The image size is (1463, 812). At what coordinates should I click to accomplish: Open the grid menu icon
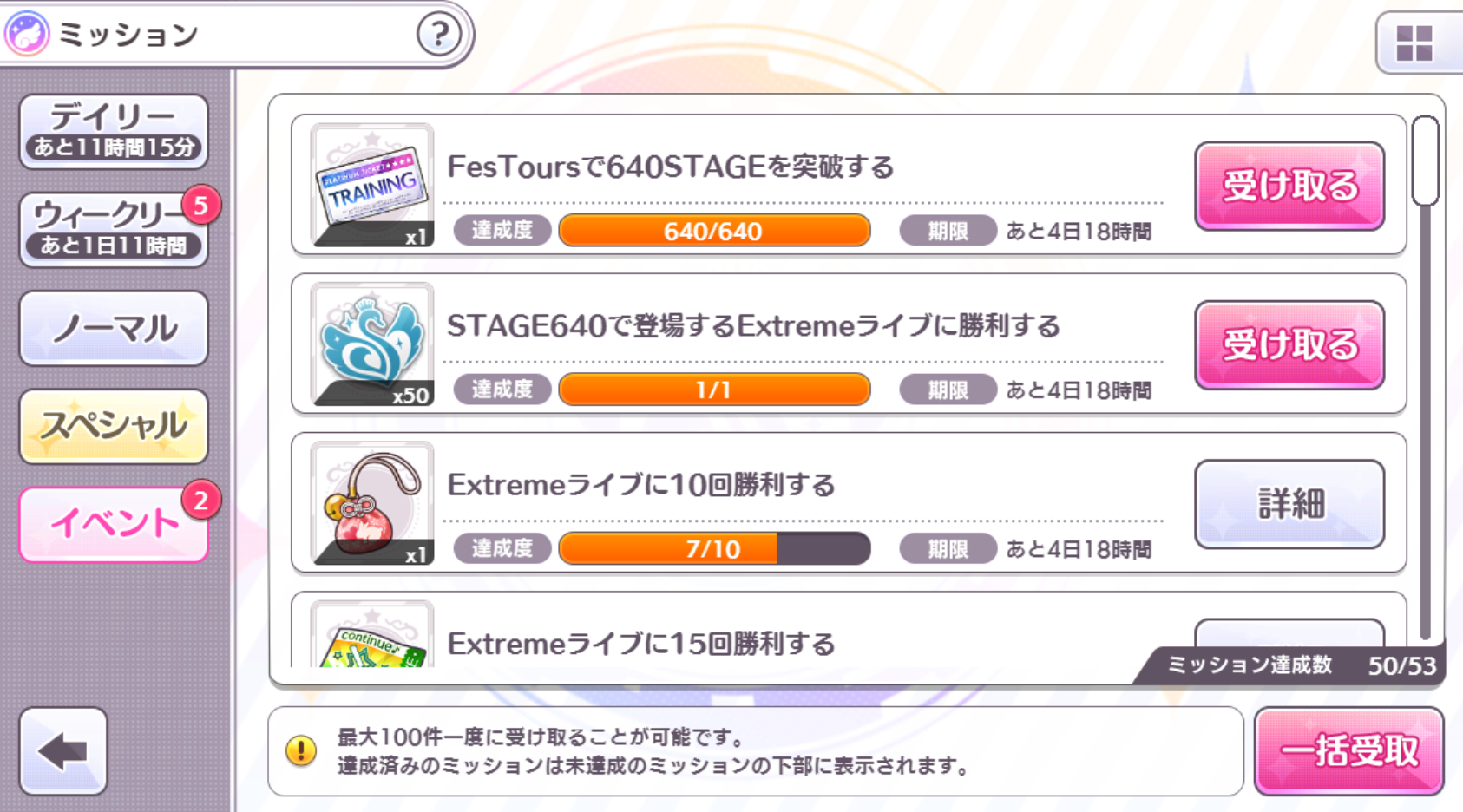coord(1414,43)
